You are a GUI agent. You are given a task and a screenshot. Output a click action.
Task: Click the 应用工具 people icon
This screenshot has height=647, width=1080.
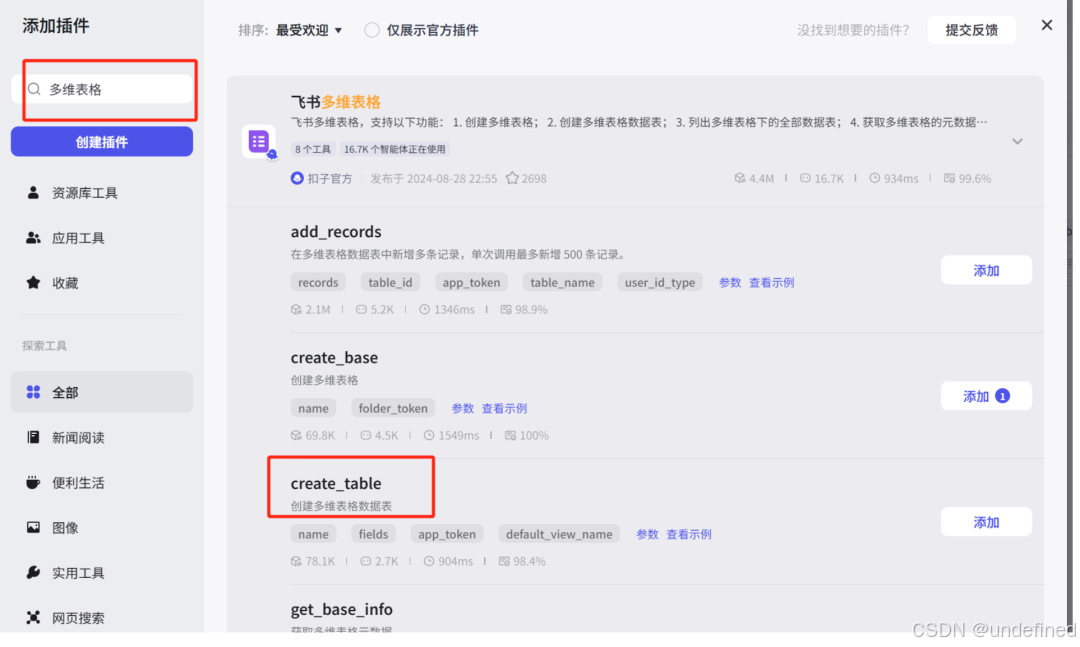click(x=33, y=238)
